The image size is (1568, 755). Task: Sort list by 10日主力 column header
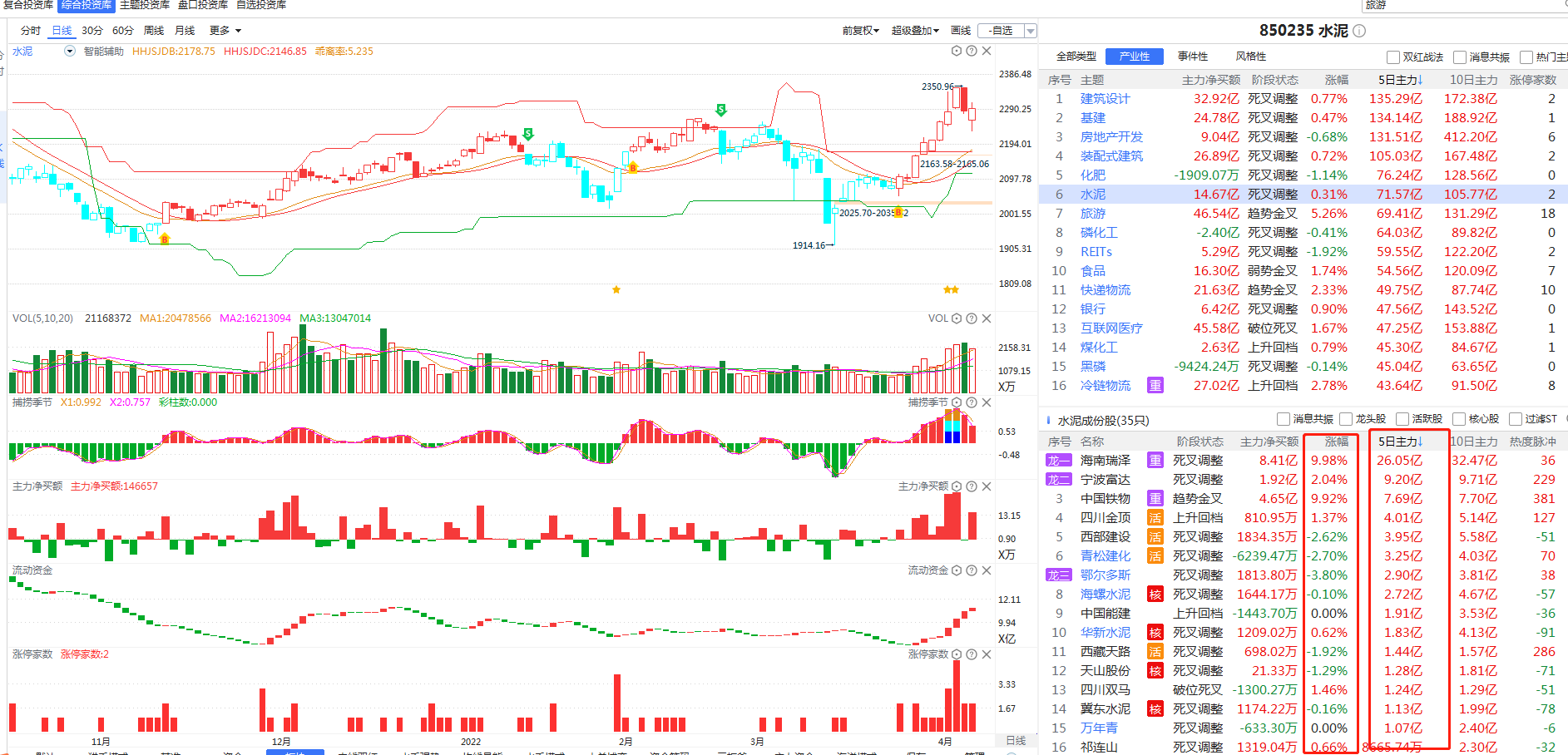click(x=1473, y=80)
